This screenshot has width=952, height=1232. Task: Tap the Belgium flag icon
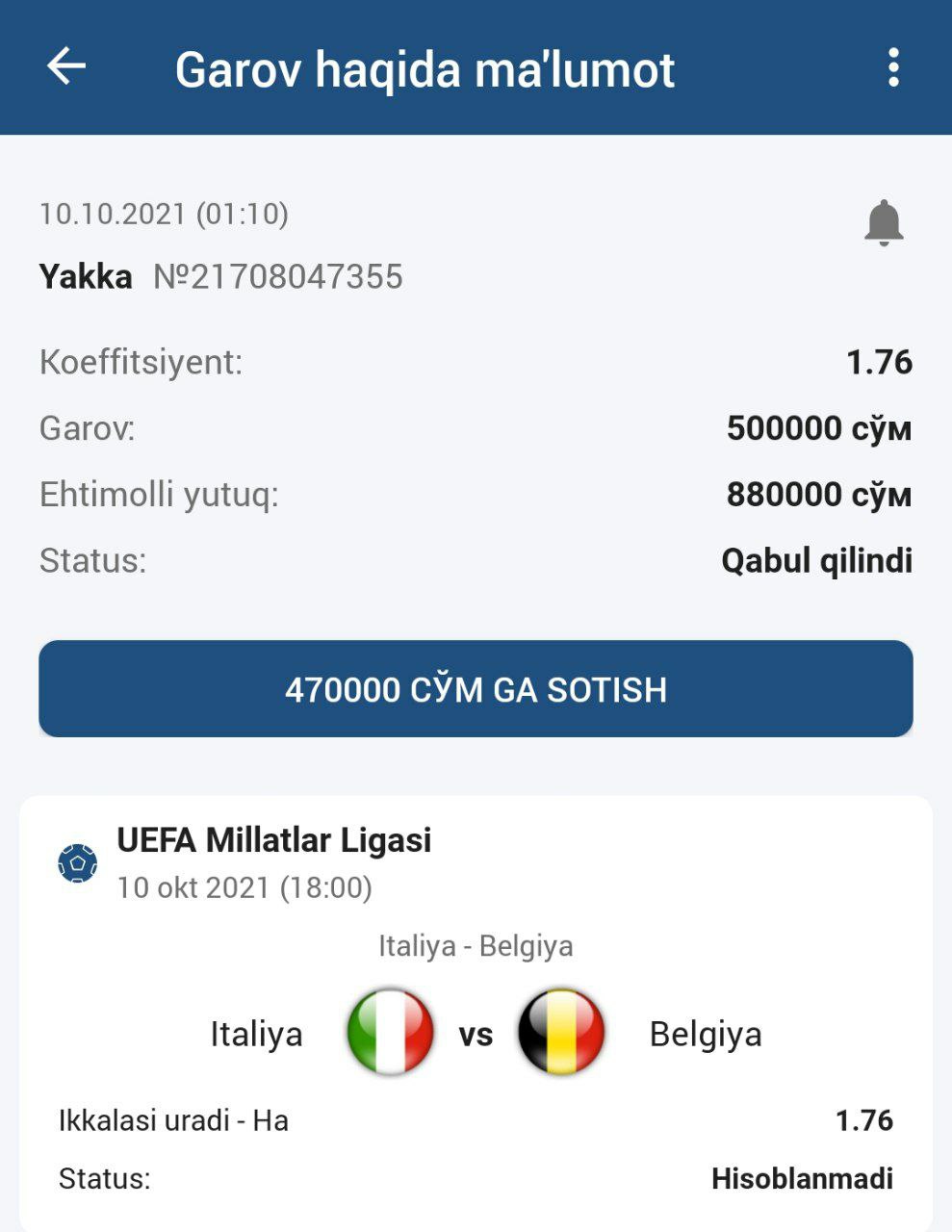[x=561, y=1032]
